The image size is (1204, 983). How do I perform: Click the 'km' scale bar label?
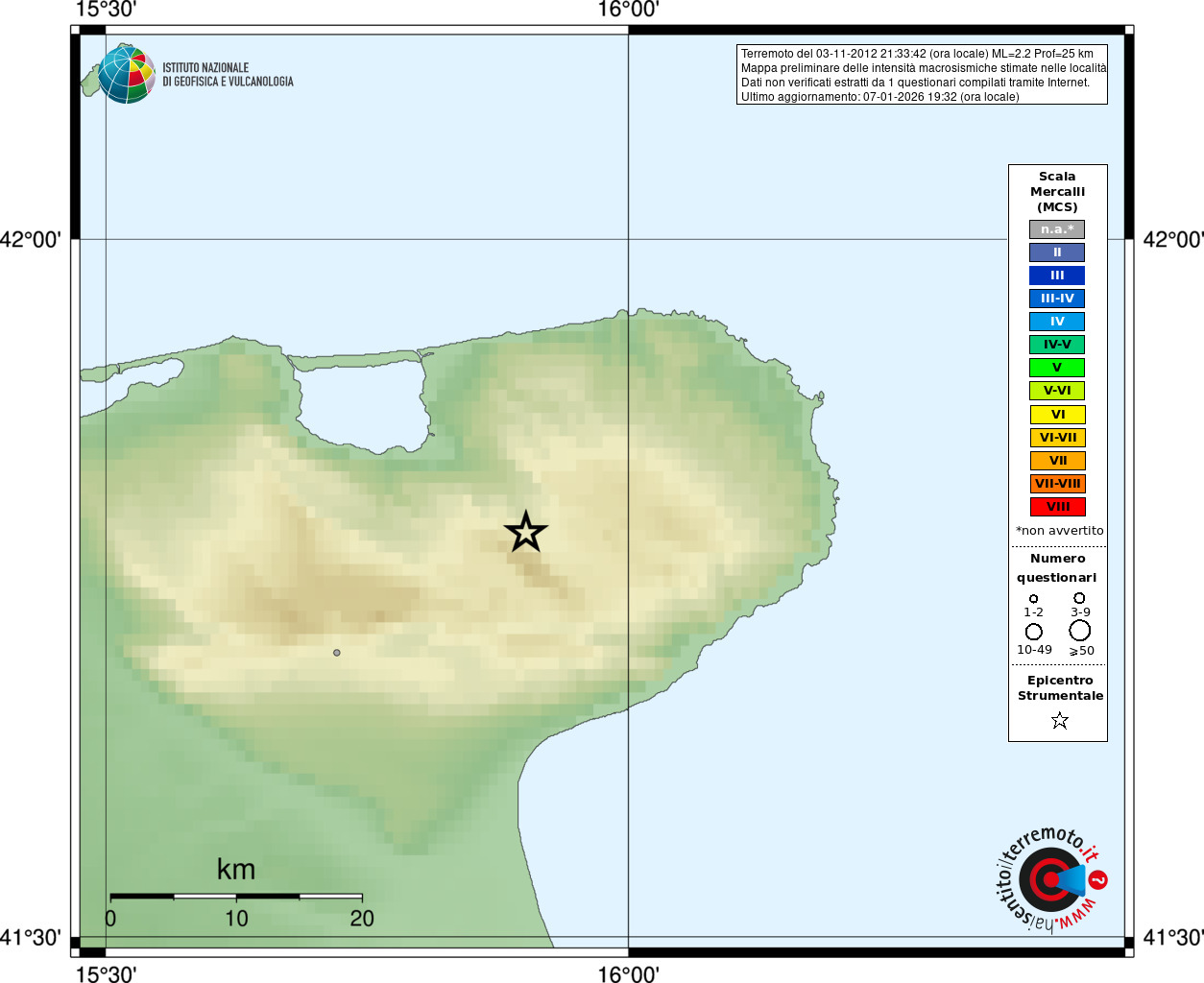[236, 870]
